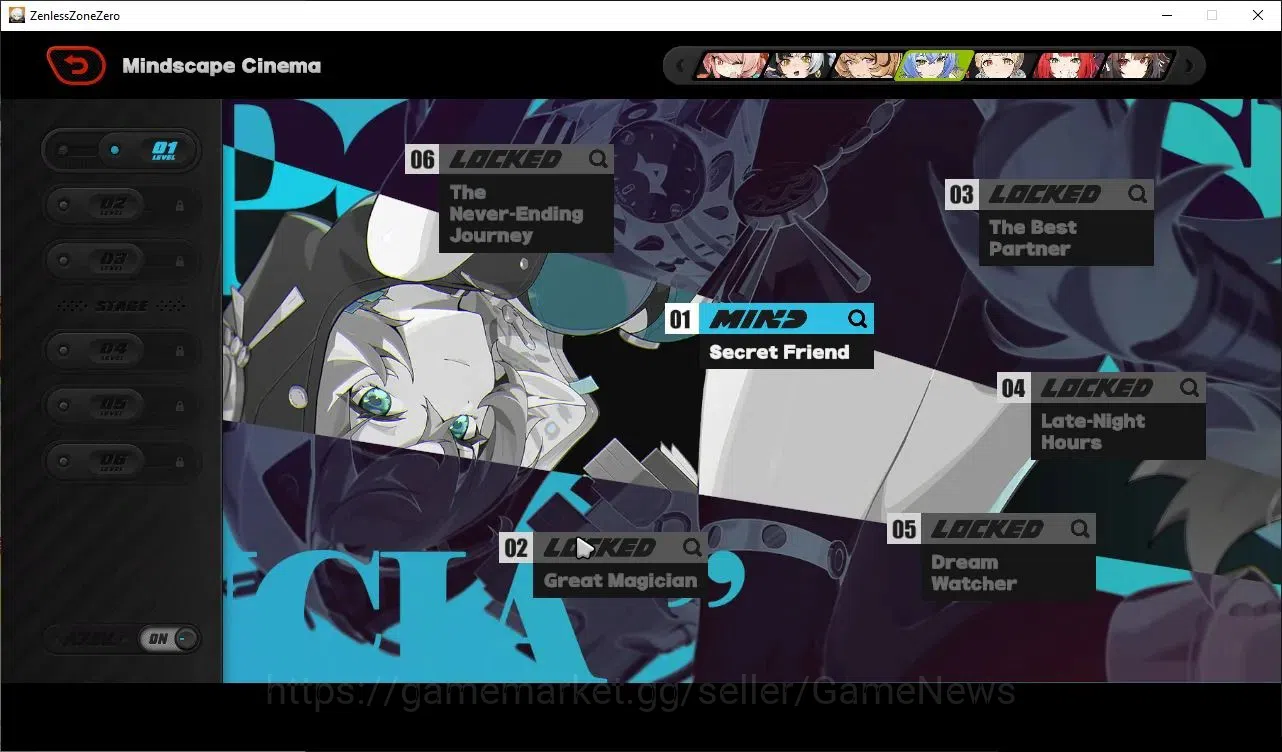Select the 05 Level switch
This screenshot has width=1282, height=752.
pos(121,406)
